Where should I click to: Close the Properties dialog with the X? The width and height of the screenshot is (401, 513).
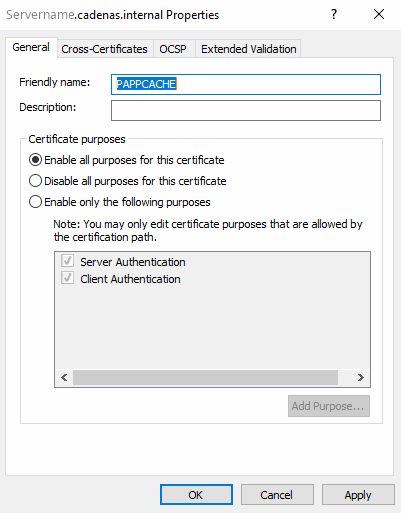pyautogui.click(x=379, y=15)
